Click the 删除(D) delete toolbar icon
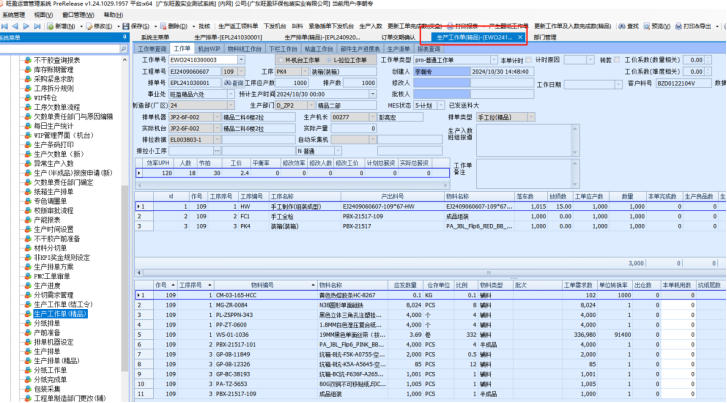 [163, 26]
